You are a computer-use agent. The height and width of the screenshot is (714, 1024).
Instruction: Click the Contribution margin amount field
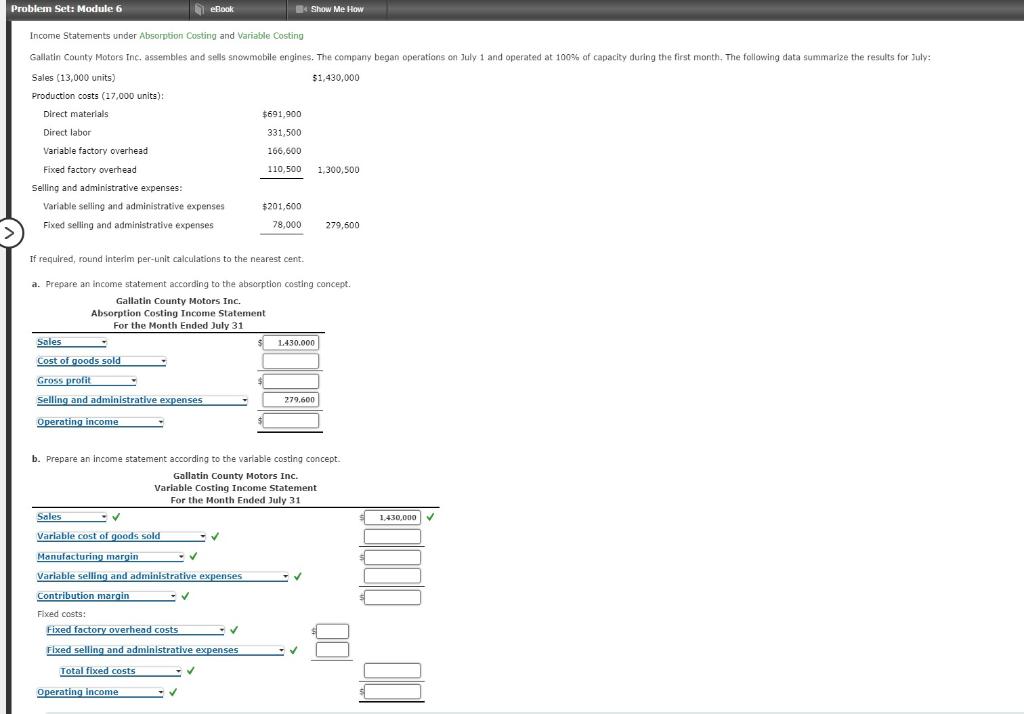pos(392,597)
